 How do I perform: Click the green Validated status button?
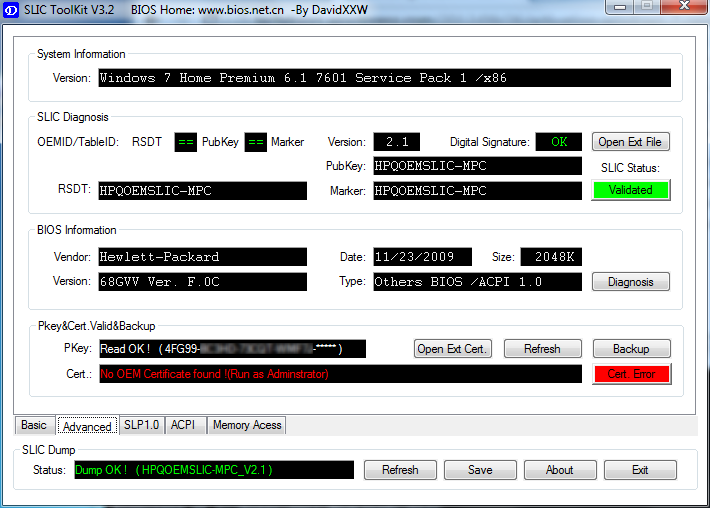point(630,190)
